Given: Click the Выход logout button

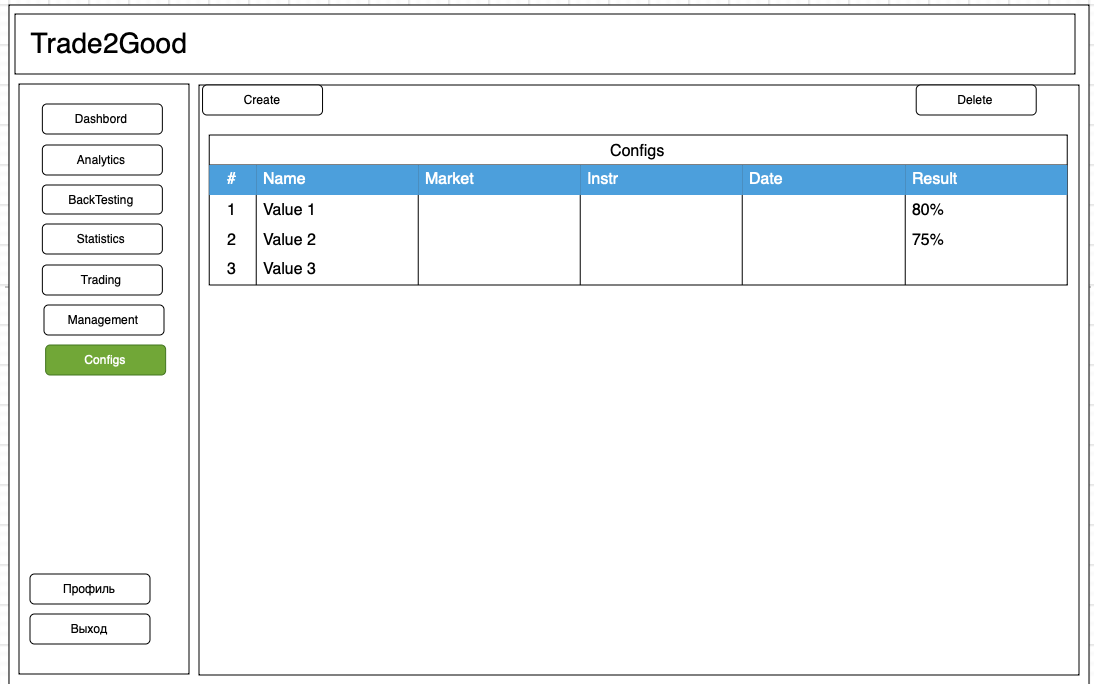Looking at the screenshot, I should point(90,629).
